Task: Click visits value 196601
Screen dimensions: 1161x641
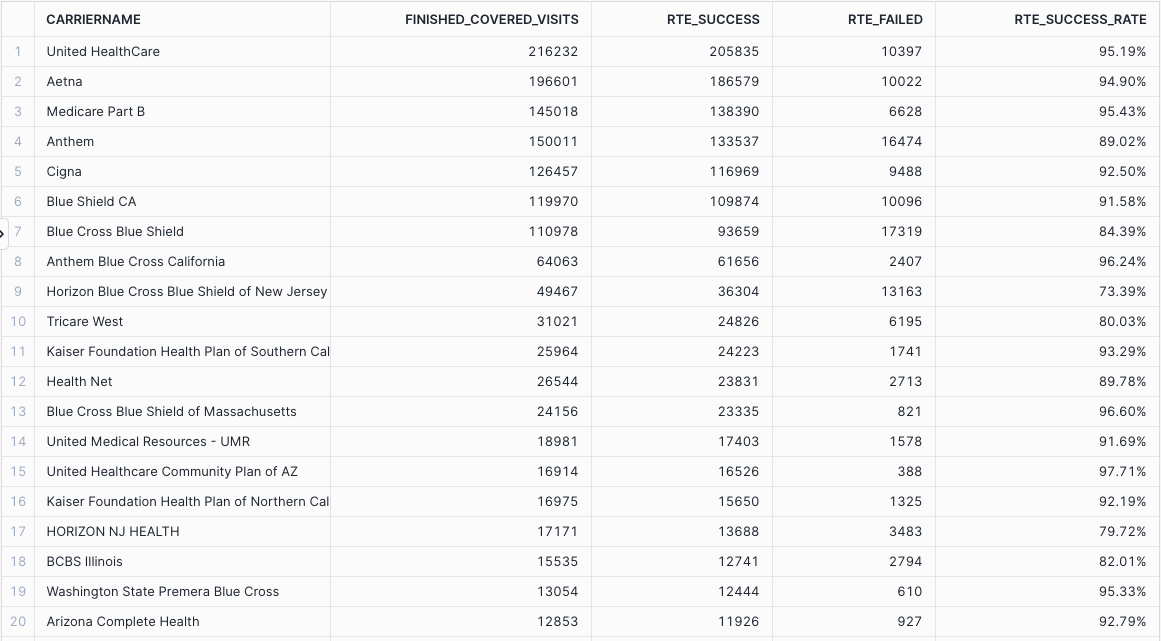Action: (x=553, y=81)
